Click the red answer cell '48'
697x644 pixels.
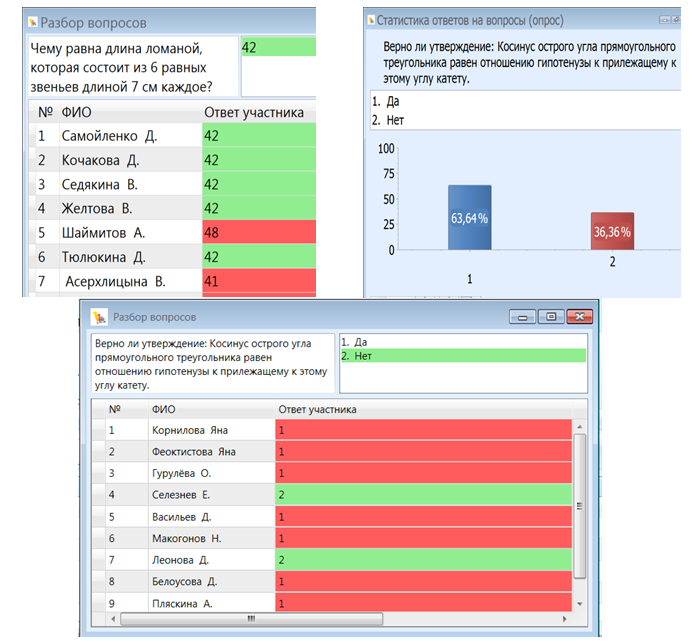click(259, 232)
